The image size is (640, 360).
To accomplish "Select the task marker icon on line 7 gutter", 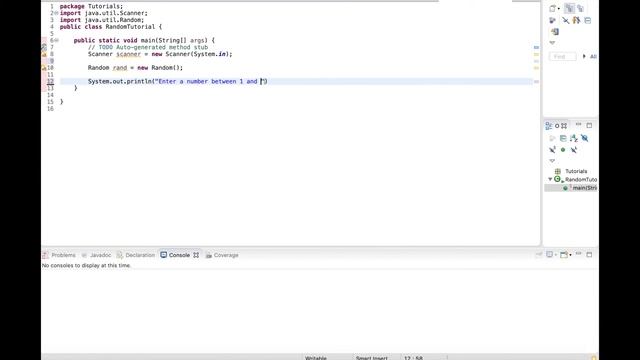I will pyautogui.click(x=44, y=47).
